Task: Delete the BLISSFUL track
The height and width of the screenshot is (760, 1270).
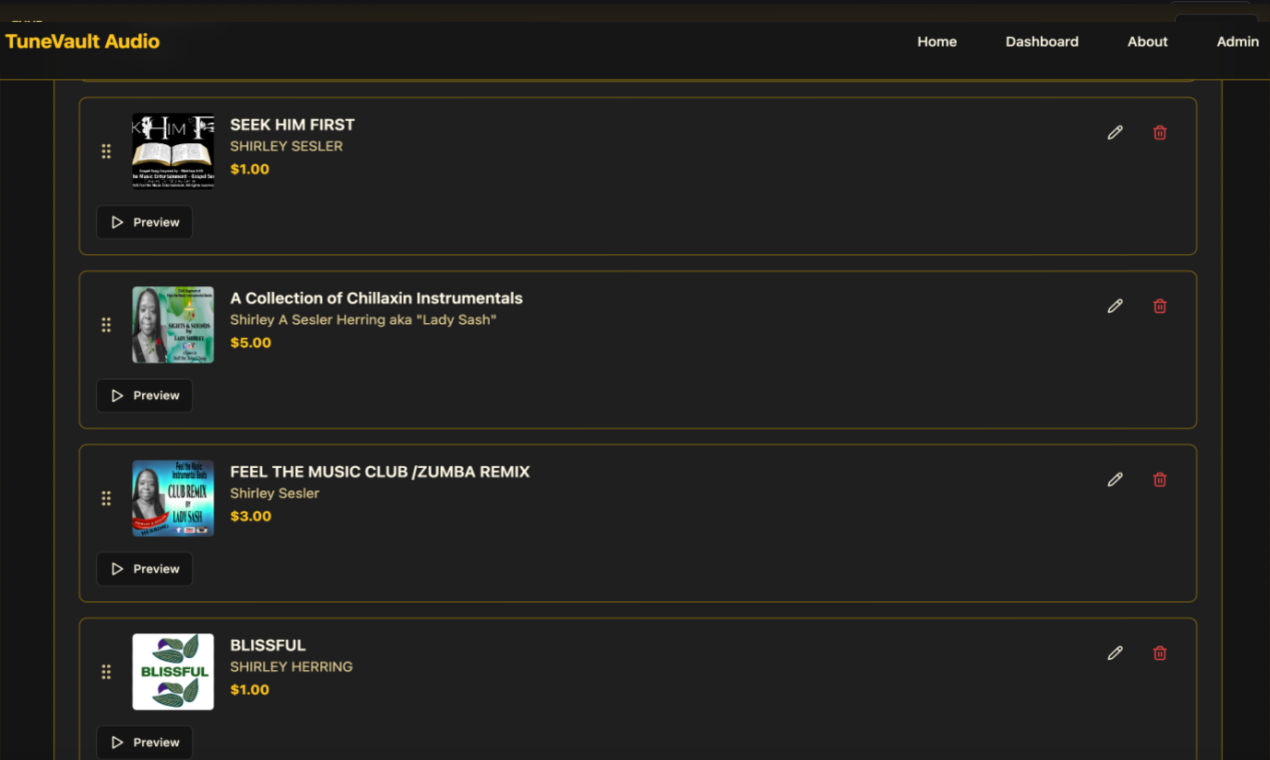Action: click(x=1159, y=652)
